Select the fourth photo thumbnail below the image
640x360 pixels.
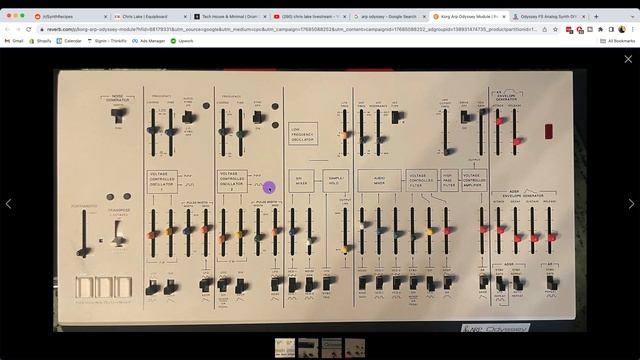pos(355,348)
